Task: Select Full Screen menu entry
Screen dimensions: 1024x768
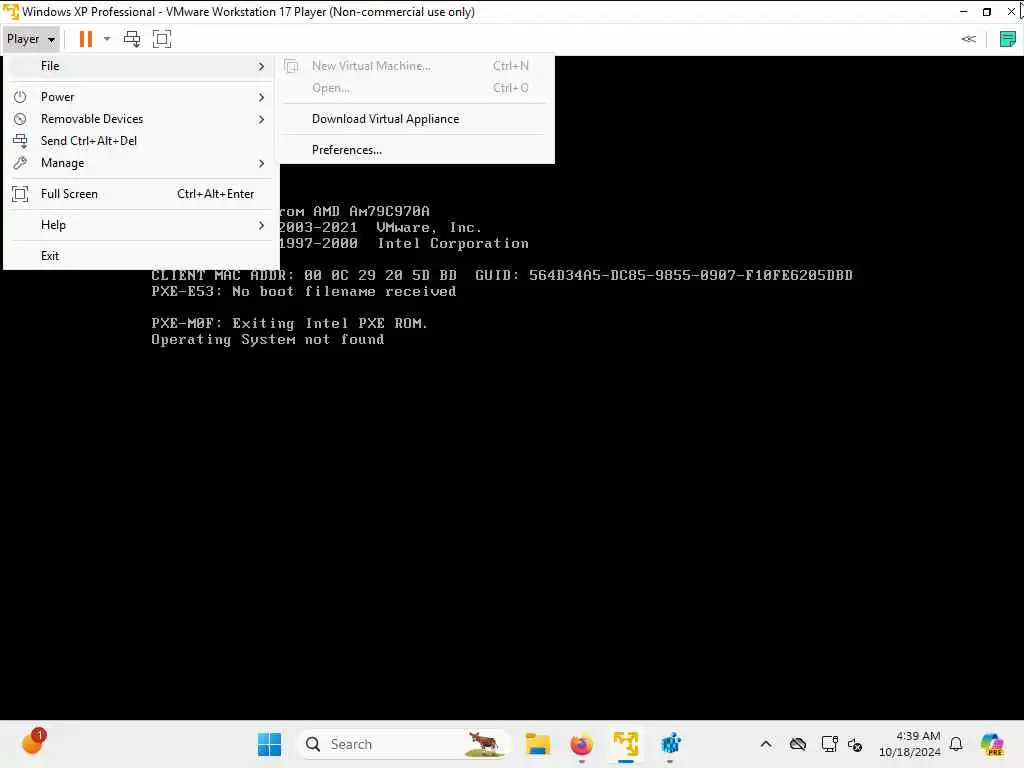Action: click(x=140, y=194)
